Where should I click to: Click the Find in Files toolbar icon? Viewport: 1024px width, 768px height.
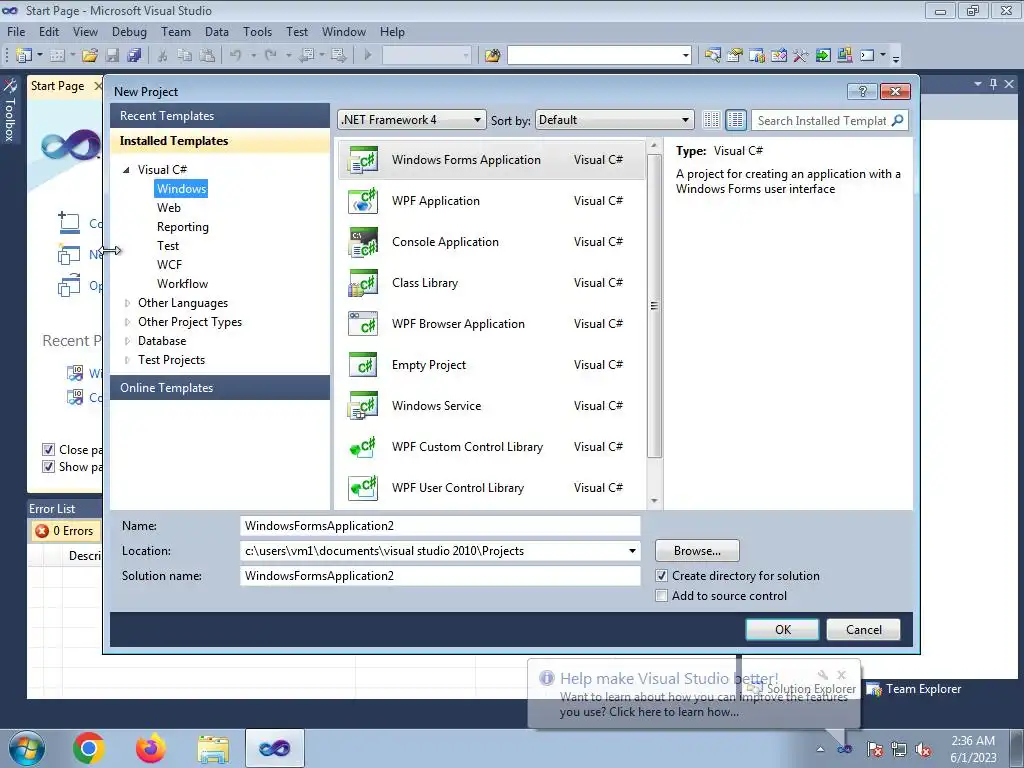click(492, 56)
